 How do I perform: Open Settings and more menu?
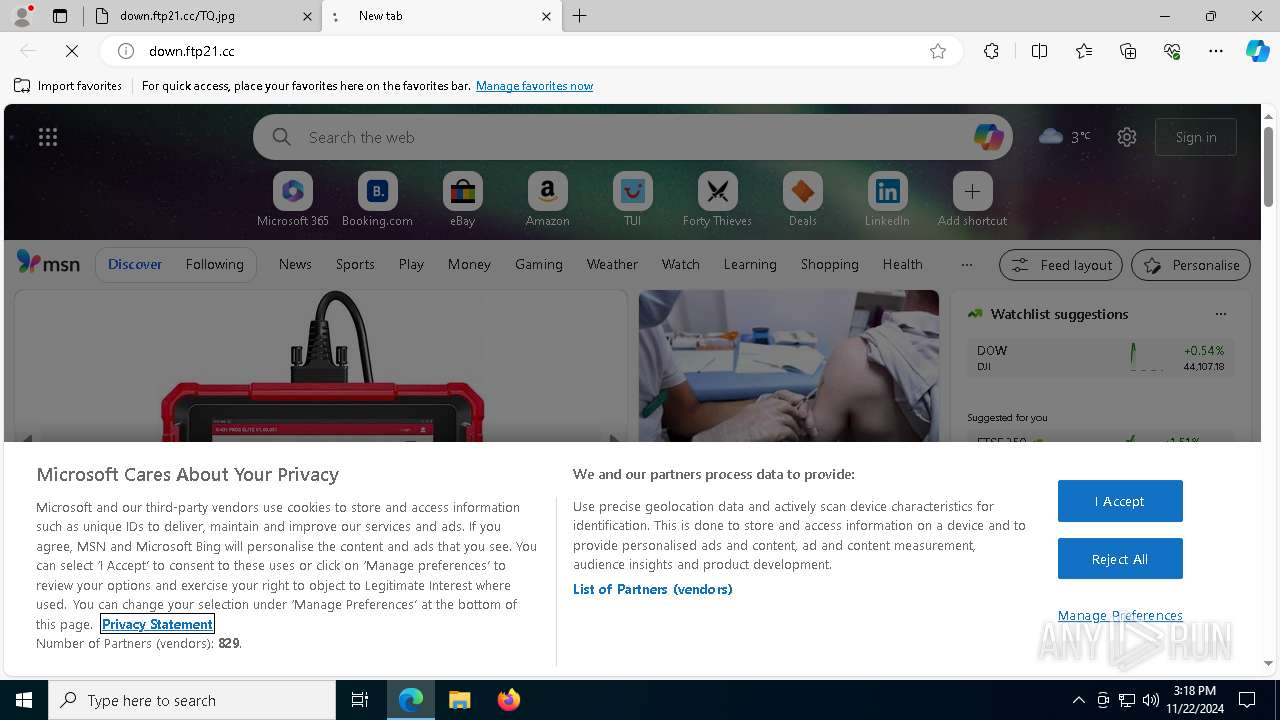point(1216,51)
